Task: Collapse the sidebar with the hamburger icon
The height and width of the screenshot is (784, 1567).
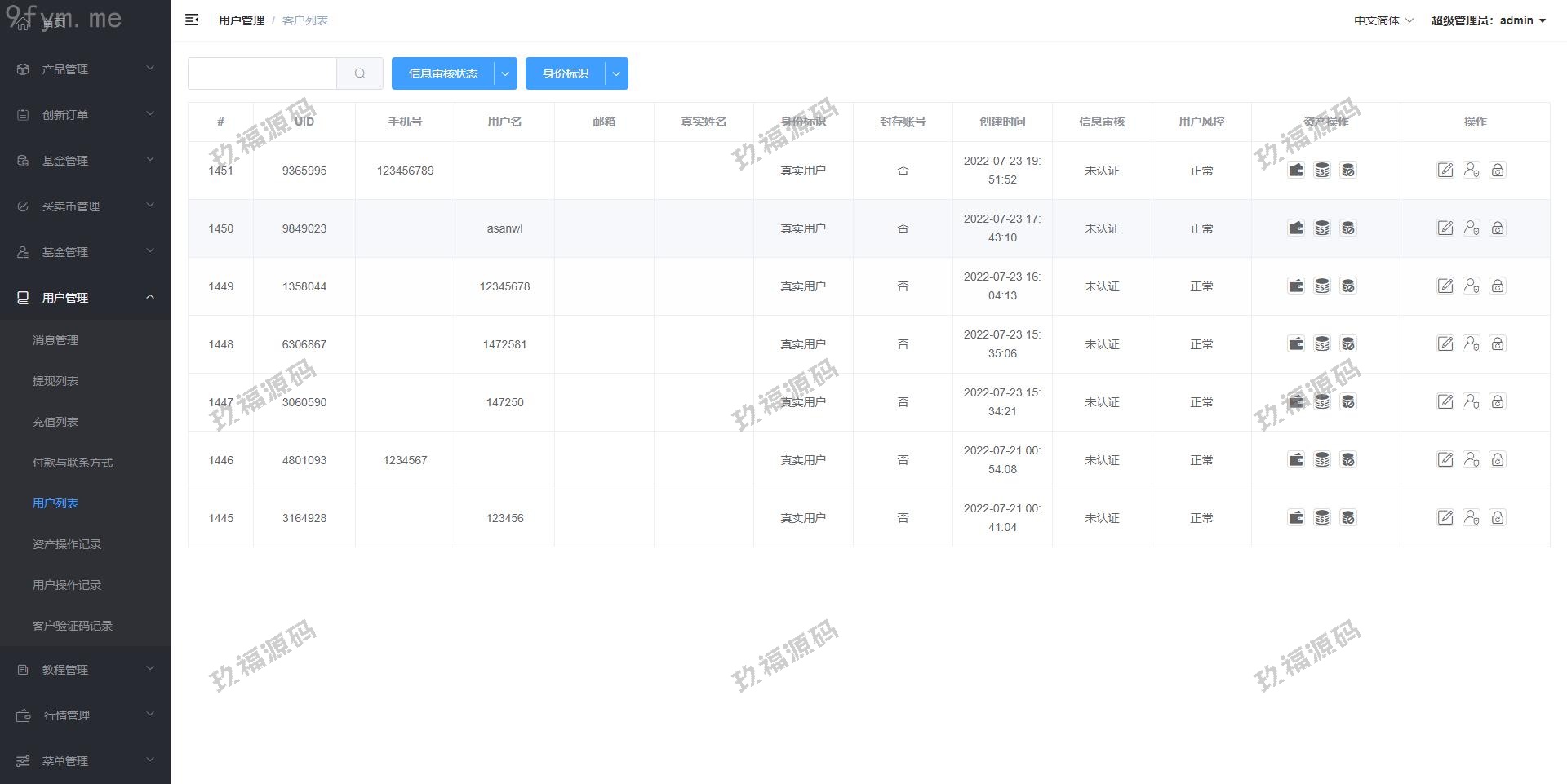Action: [x=192, y=20]
